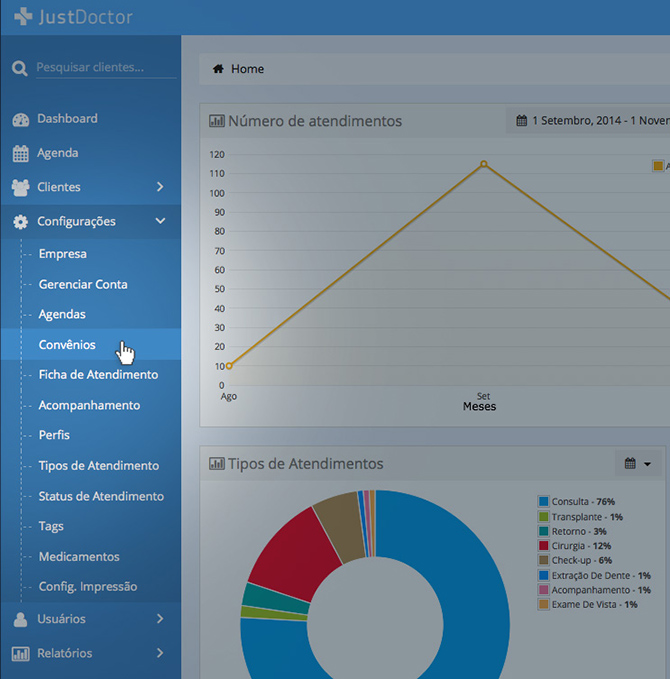The width and height of the screenshot is (670, 679).
Task: Click the 'Meses' axis label
Action: pos(479,407)
